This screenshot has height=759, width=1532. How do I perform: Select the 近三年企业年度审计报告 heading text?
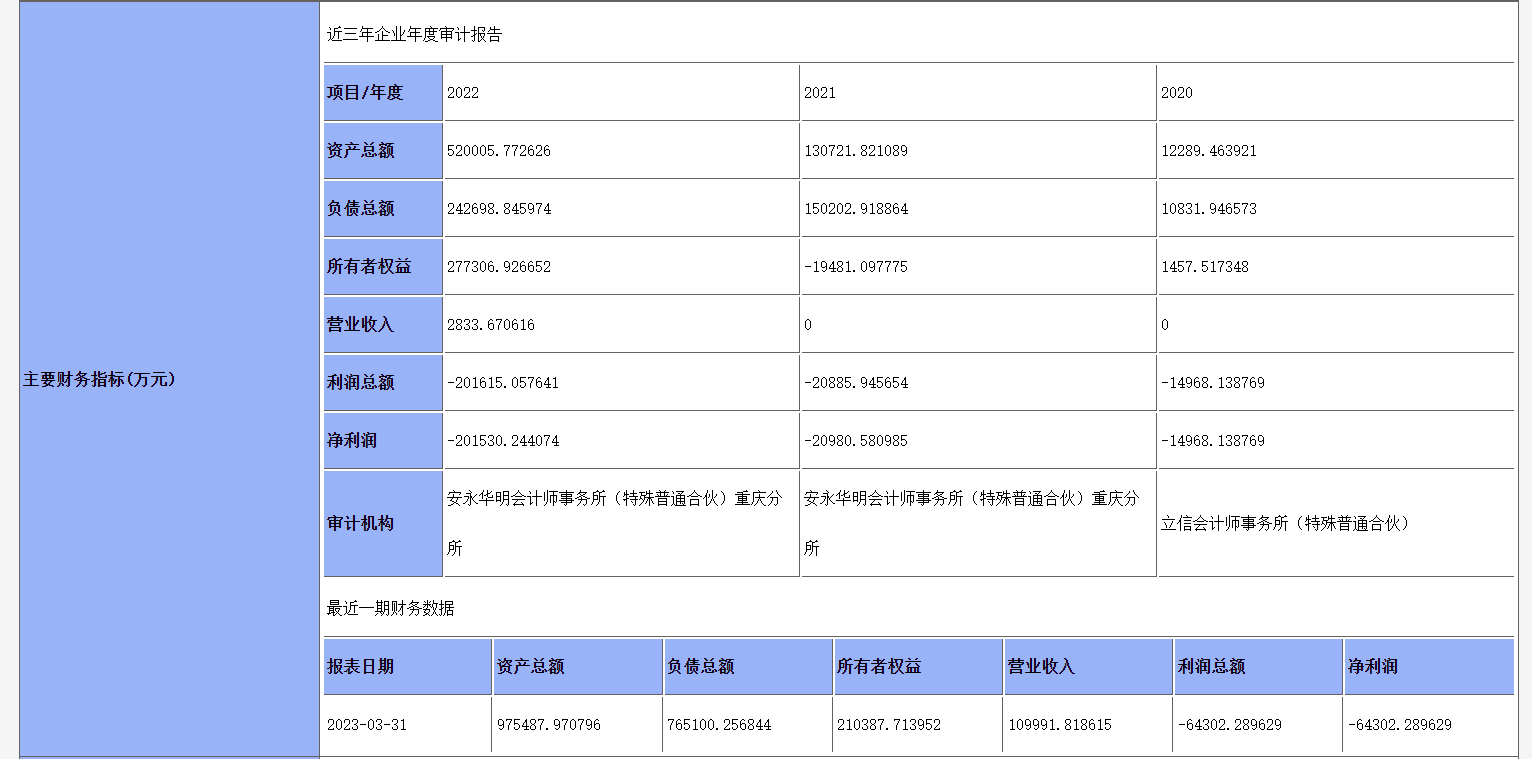point(414,35)
